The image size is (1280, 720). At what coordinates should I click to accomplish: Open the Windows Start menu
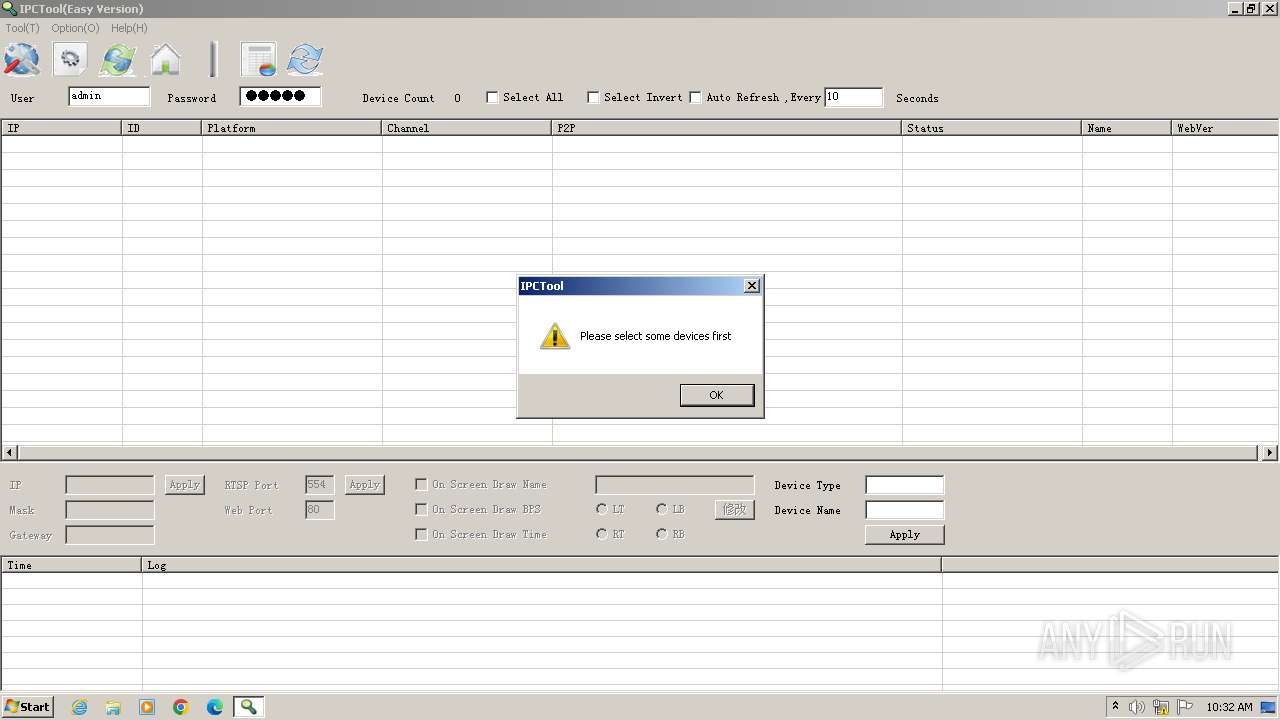(x=28, y=707)
